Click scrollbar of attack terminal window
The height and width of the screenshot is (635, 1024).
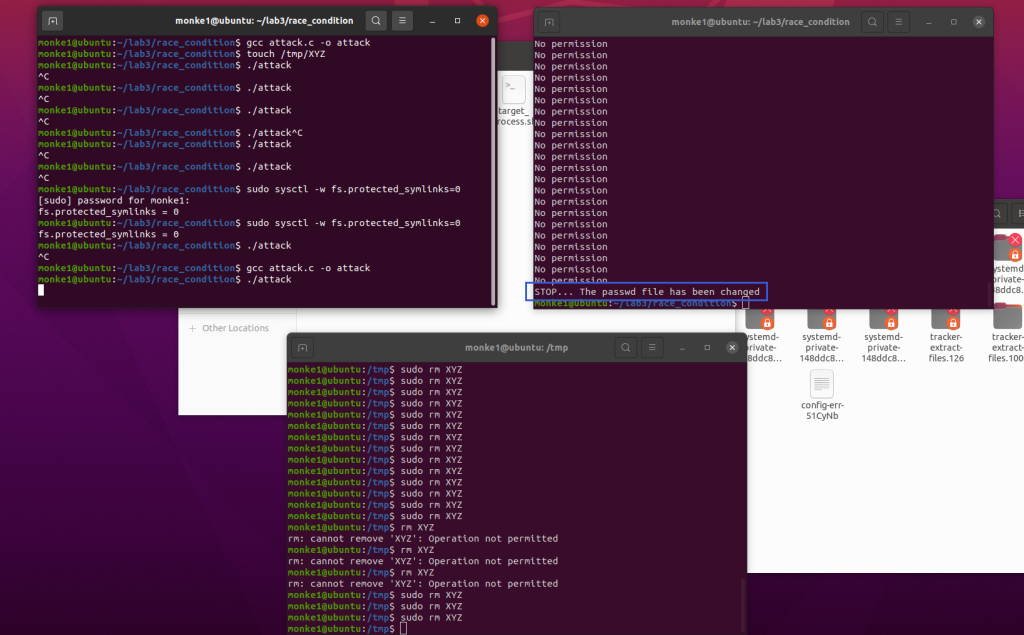(x=493, y=171)
